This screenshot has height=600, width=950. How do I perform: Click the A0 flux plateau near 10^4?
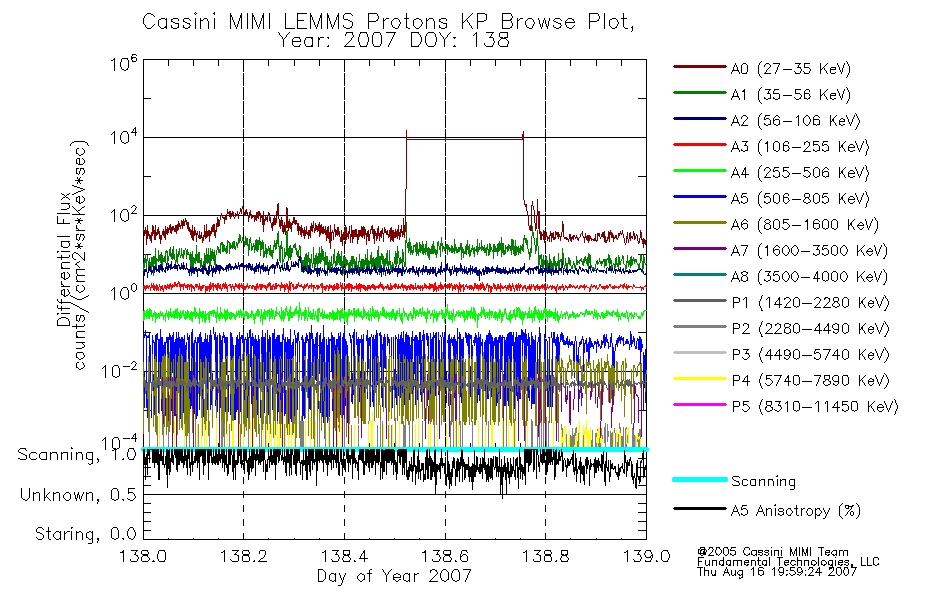coord(465,139)
